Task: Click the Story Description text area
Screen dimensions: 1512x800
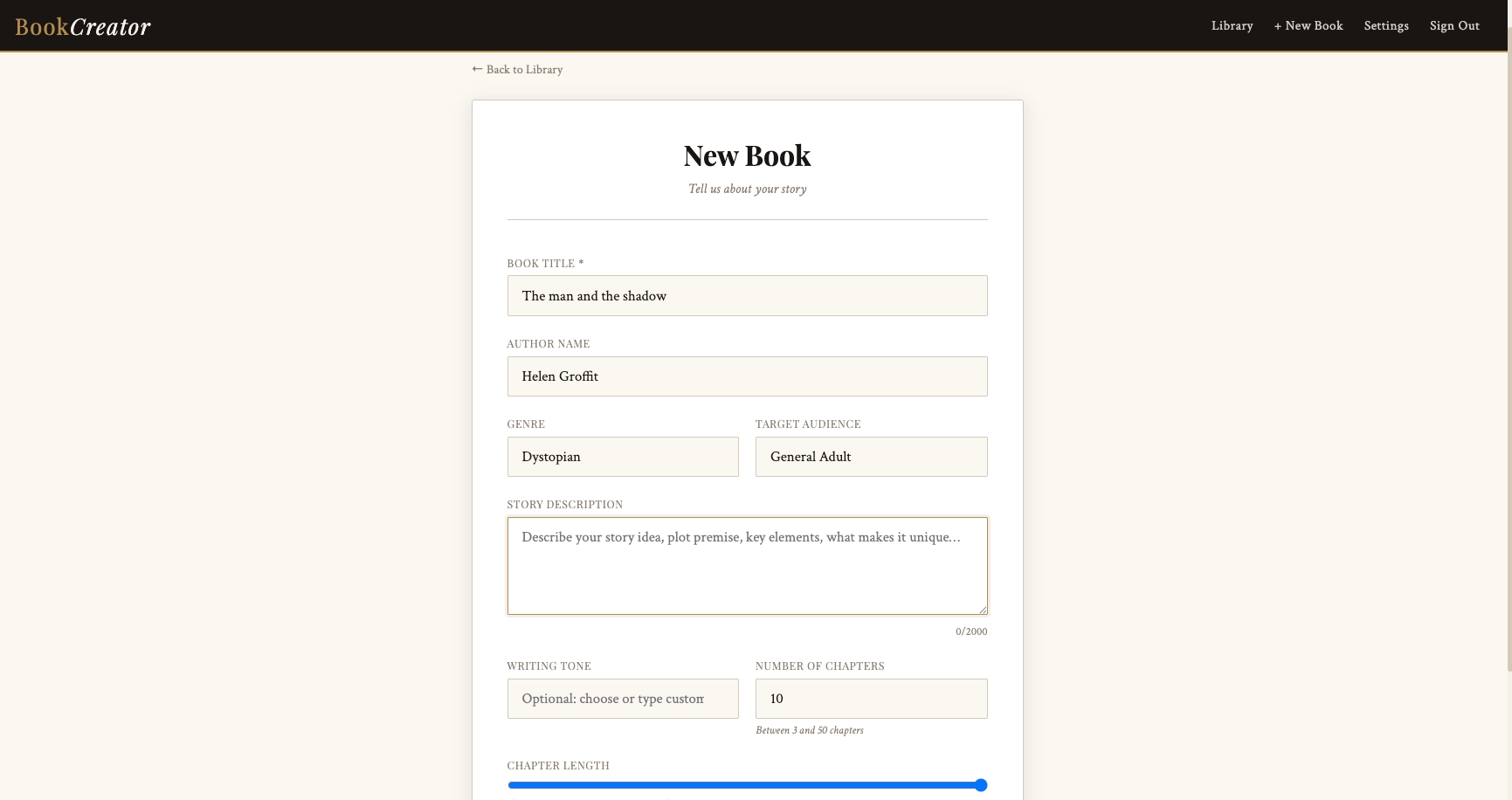Action: pos(747,565)
